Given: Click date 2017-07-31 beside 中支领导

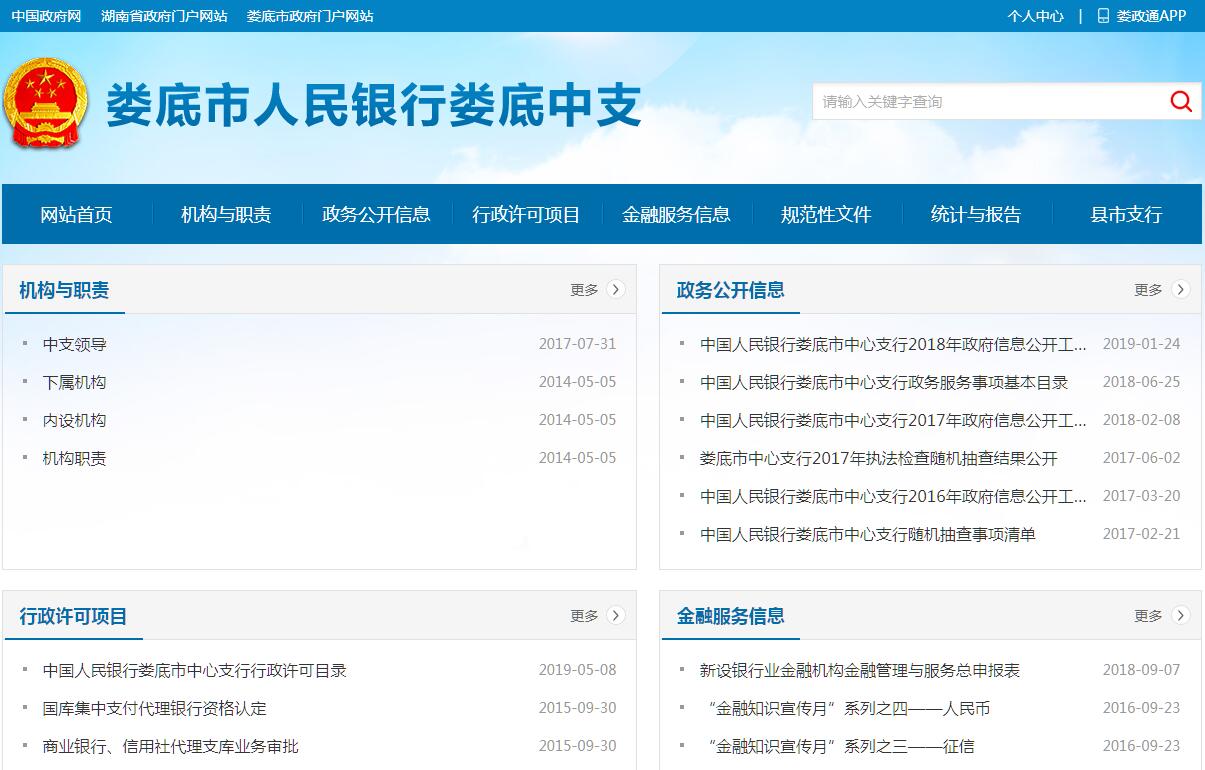Looking at the screenshot, I should pyautogui.click(x=577, y=344).
